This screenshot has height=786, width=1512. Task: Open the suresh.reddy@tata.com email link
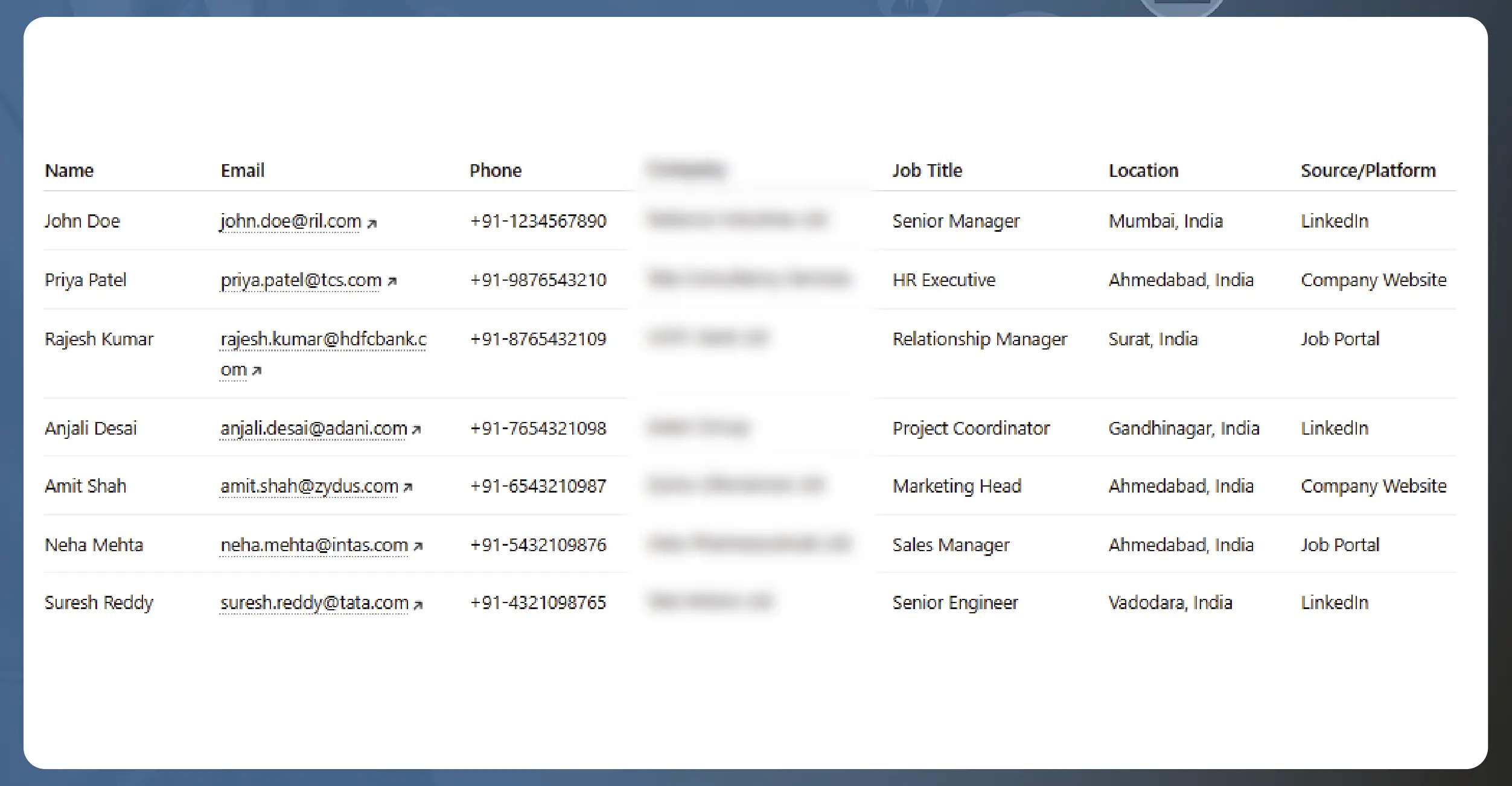coord(314,602)
